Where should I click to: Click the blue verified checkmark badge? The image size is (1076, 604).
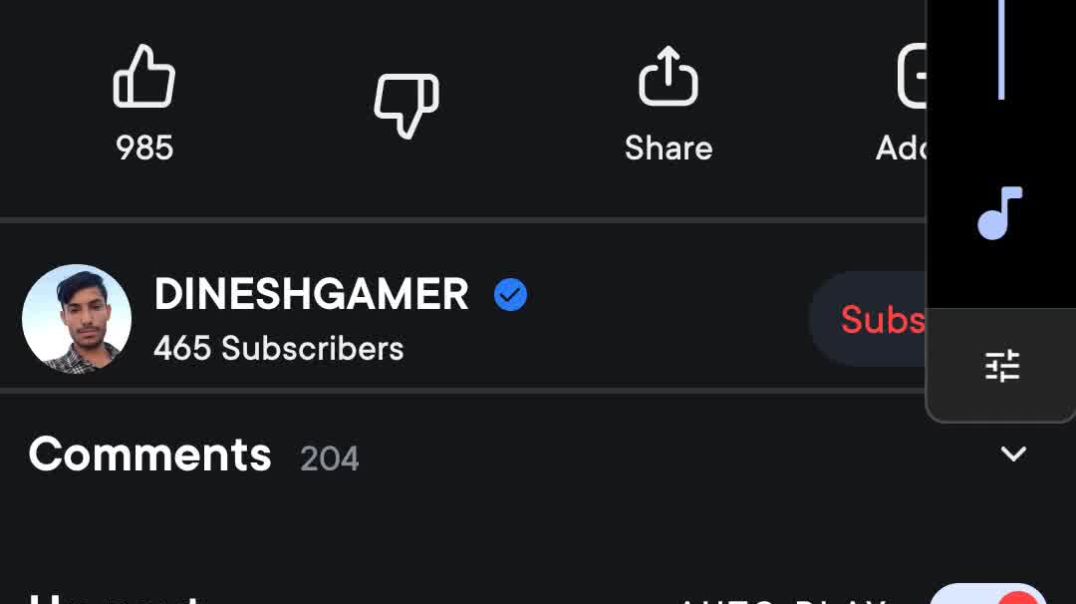pyautogui.click(x=510, y=295)
